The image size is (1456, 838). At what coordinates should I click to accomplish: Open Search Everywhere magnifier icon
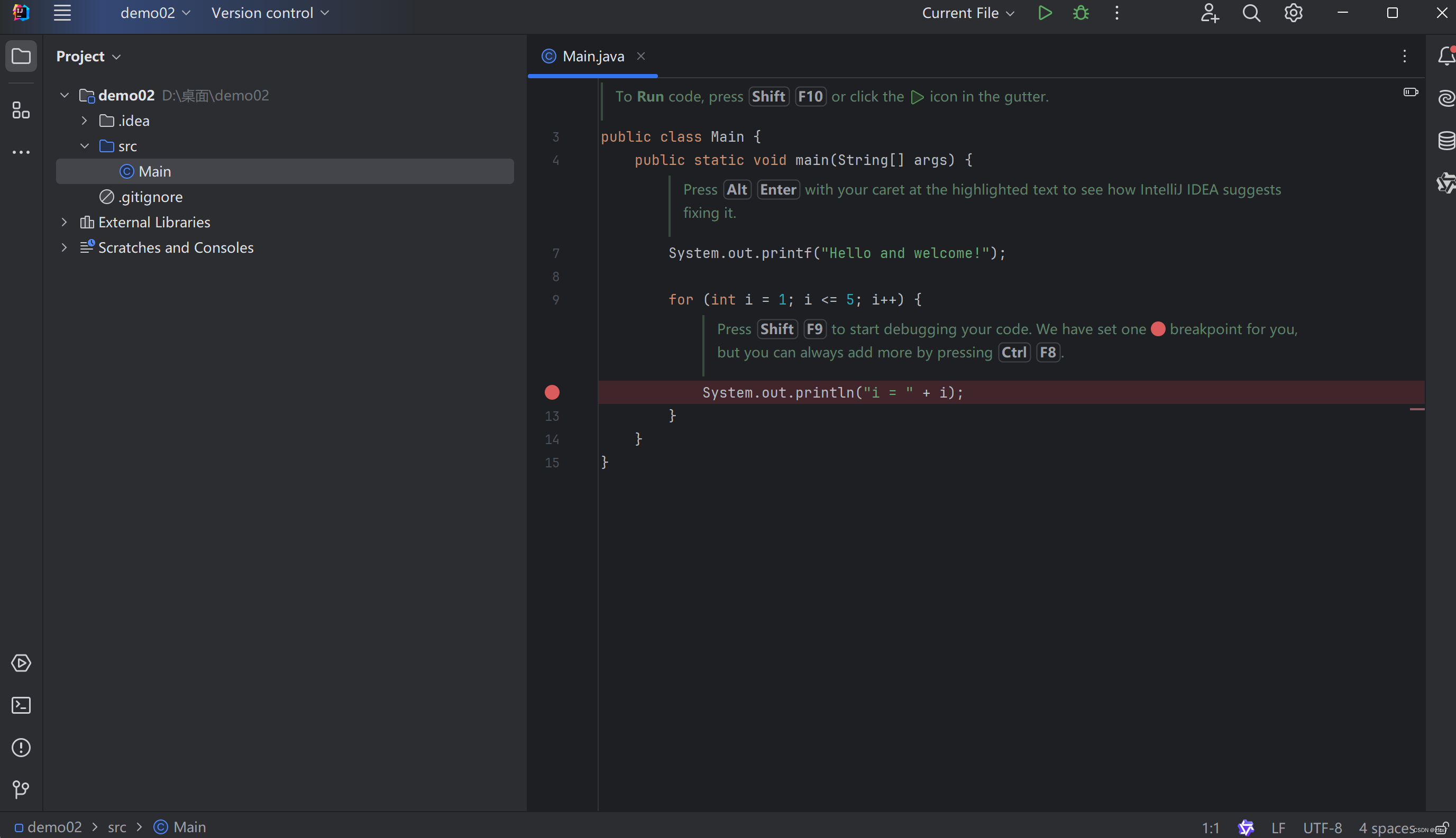pos(1251,13)
